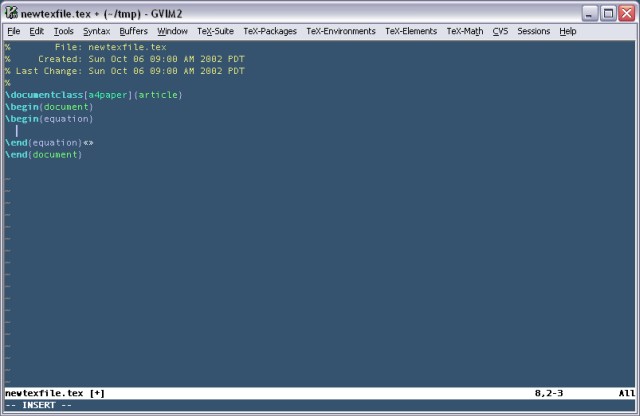Show the TeX-Environments menu

[x=341, y=31]
